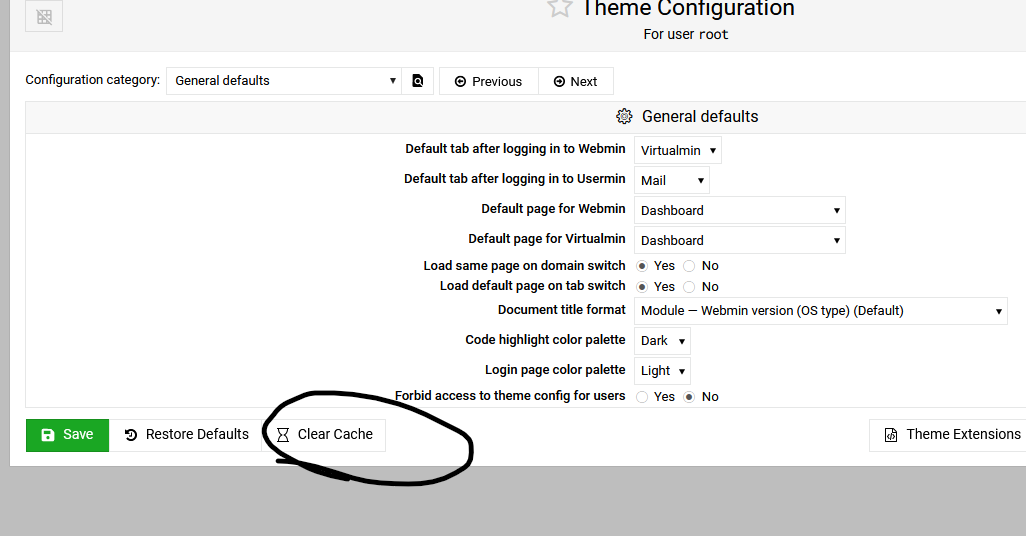Go to the Next configuration category
This screenshot has width=1026, height=536.
point(575,81)
